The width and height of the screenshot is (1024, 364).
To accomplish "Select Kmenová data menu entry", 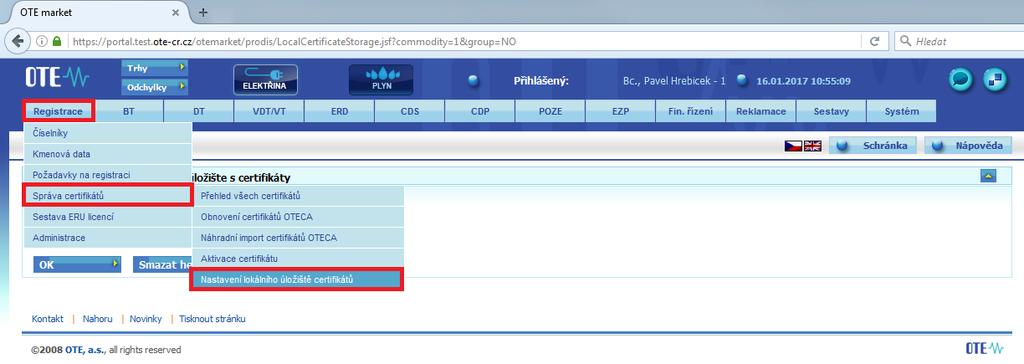I will click(108, 154).
